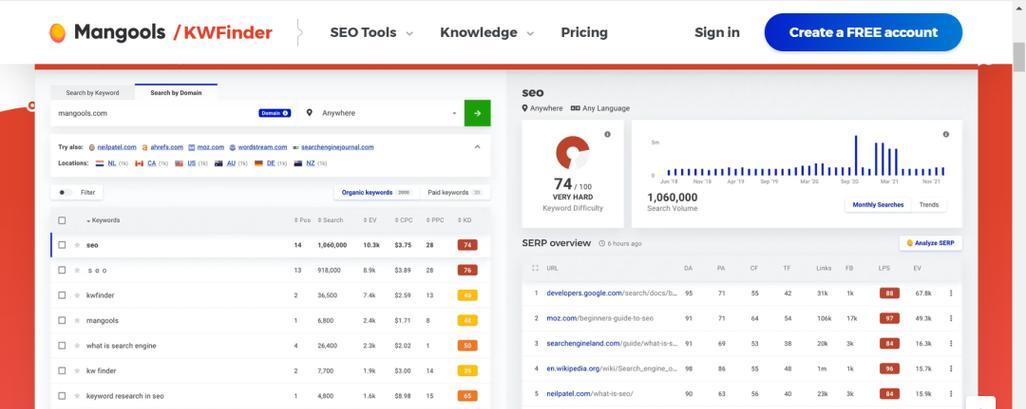Viewport: 1026px width, 409px height.
Task: Switch to Search by Keyword tab
Action: click(92, 93)
